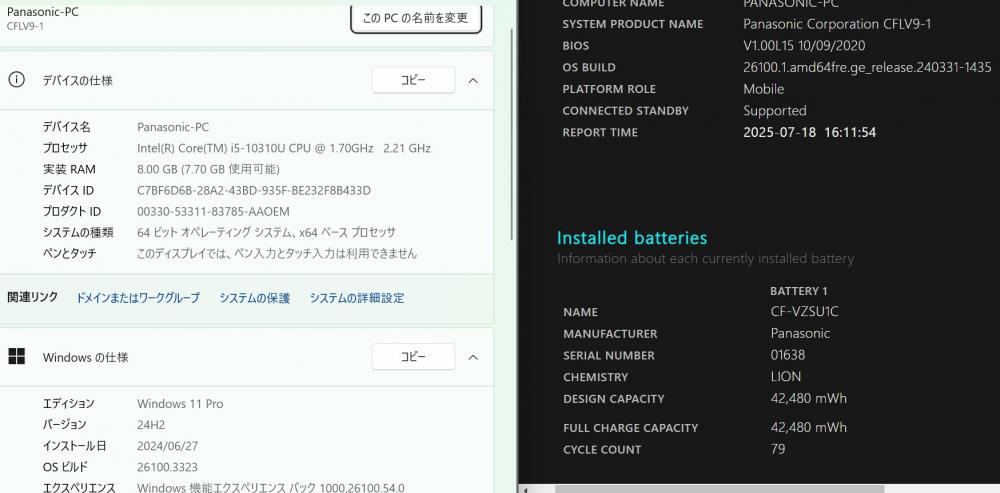Select the design capacity 42,480 mWh value
1000x493 pixels.
(x=809, y=398)
